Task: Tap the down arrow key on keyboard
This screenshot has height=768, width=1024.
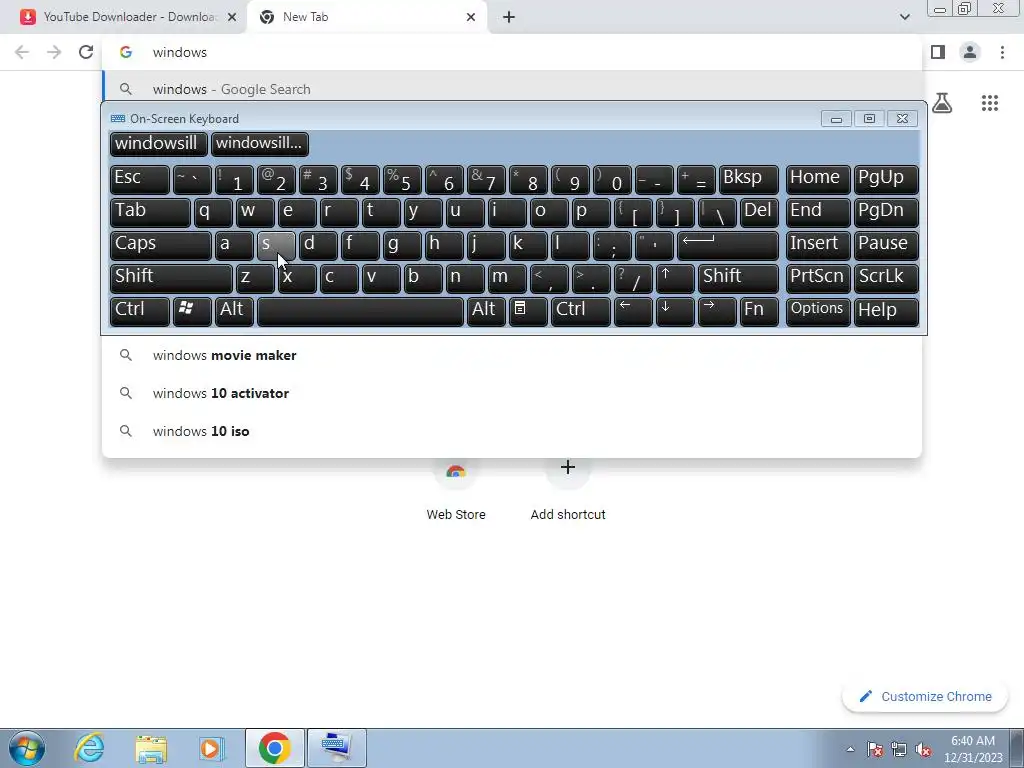Action: (x=675, y=312)
